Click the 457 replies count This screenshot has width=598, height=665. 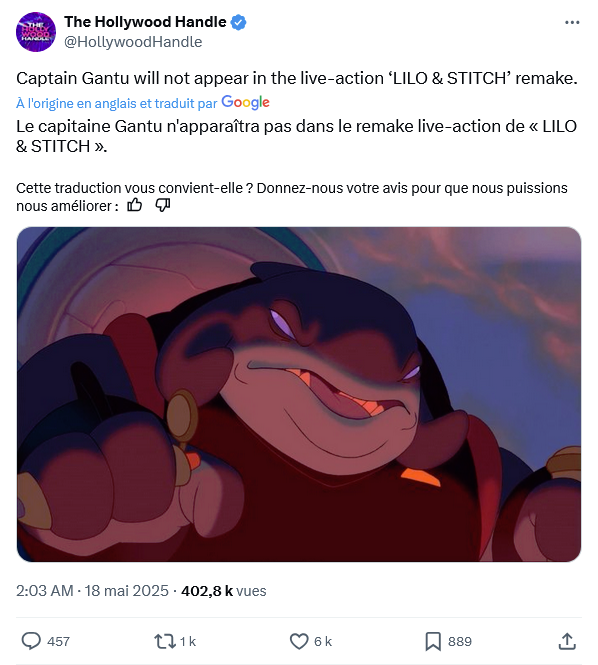pyautogui.click(x=58, y=641)
